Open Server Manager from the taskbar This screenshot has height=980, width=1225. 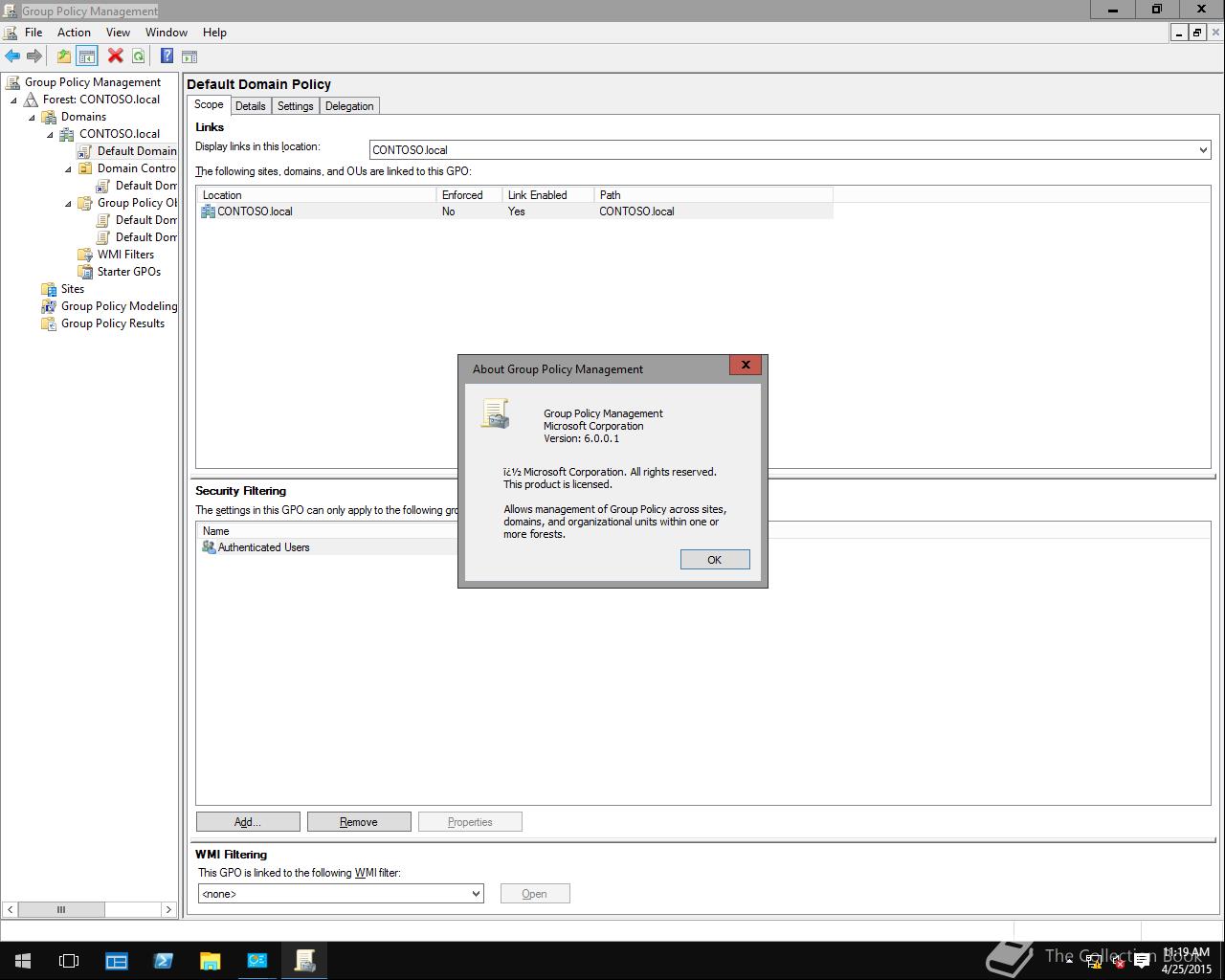coord(116,961)
